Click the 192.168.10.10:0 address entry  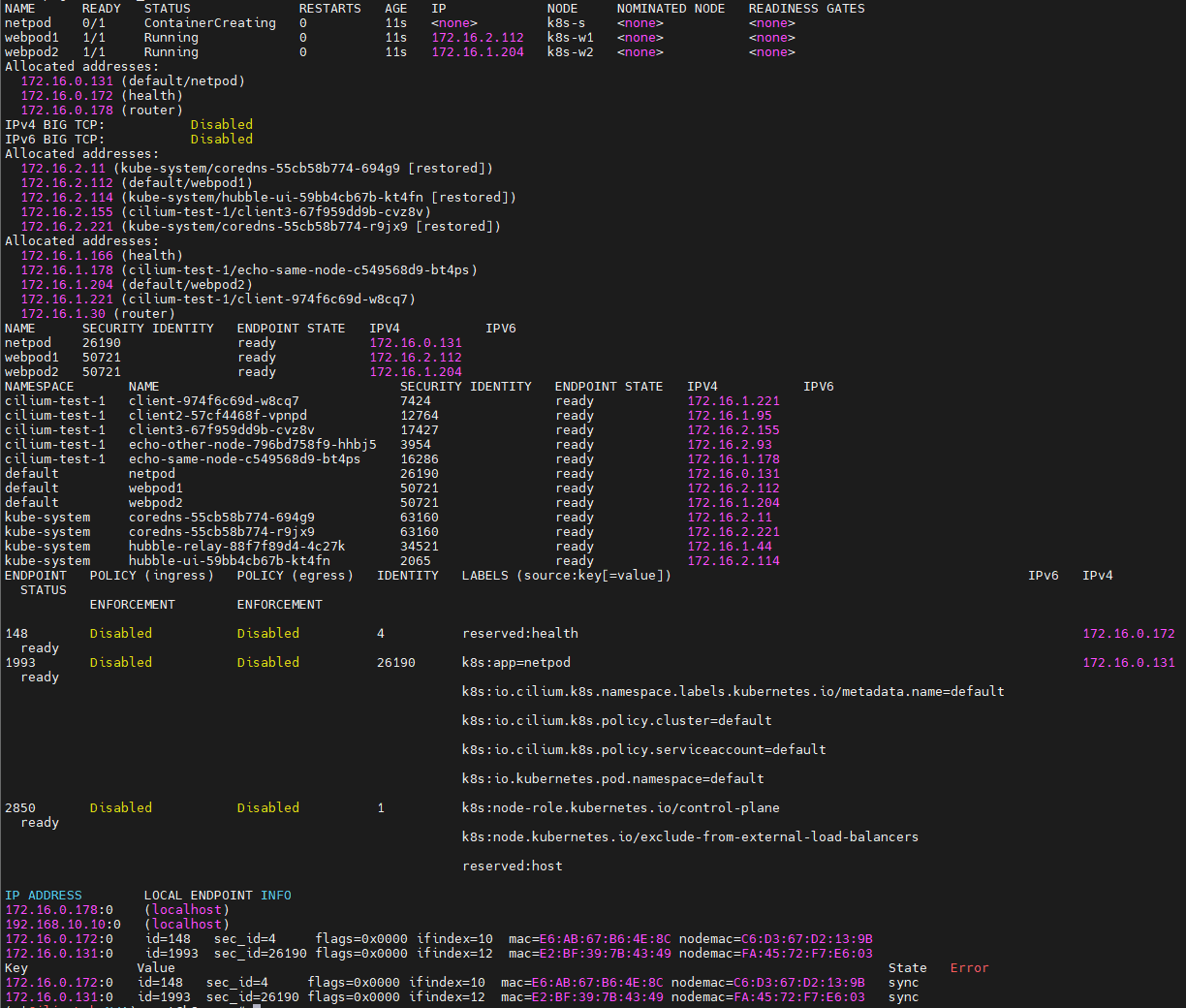[62, 925]
